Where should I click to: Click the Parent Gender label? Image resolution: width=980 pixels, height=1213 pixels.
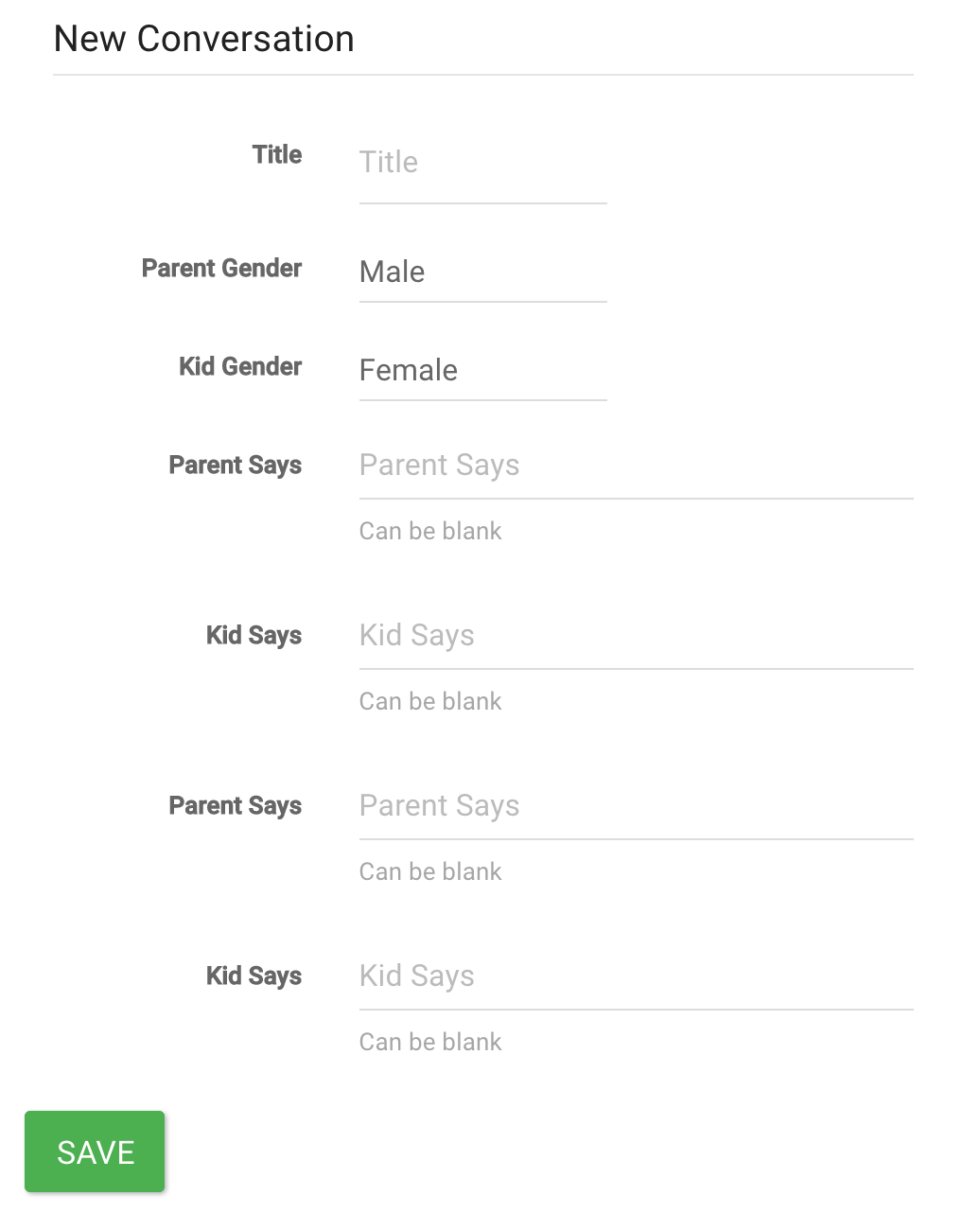[221, 268]
